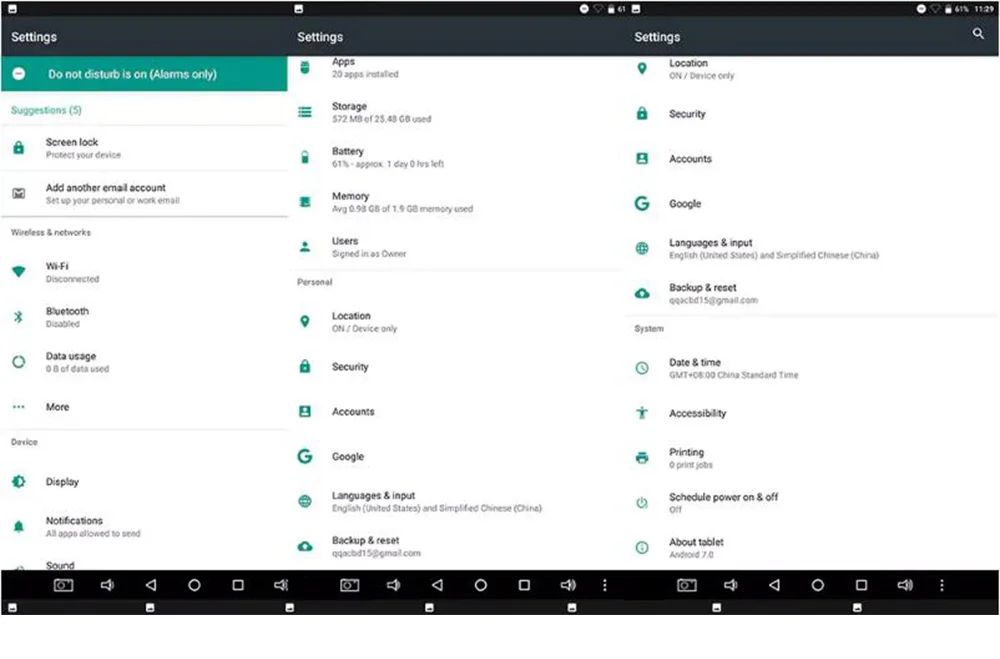Image resolution: width=1000 pixels, height=659 pixels.
Task: Click the search magnifier icon in Settings
Action: [x=978, y=34]
